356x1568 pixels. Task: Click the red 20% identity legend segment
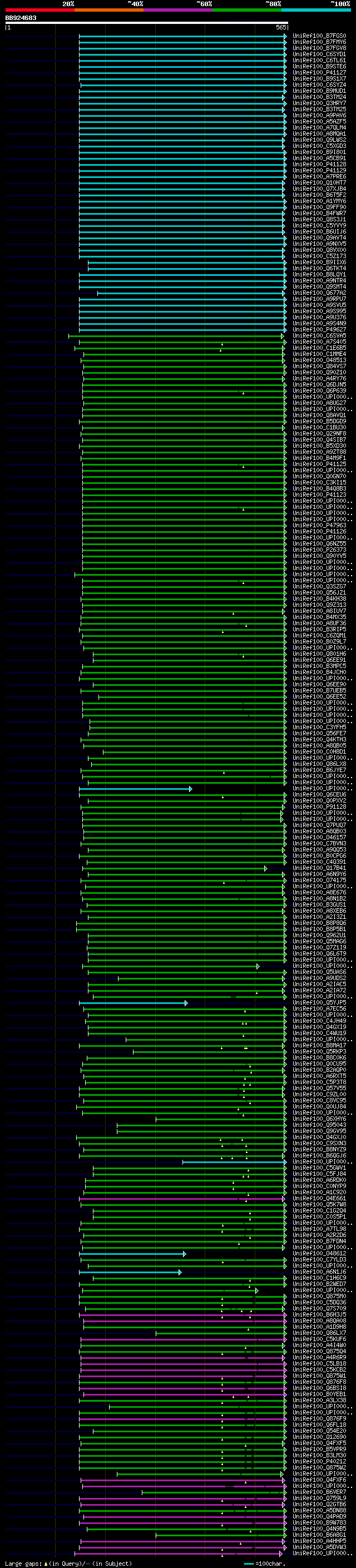(x=39, y=10)
